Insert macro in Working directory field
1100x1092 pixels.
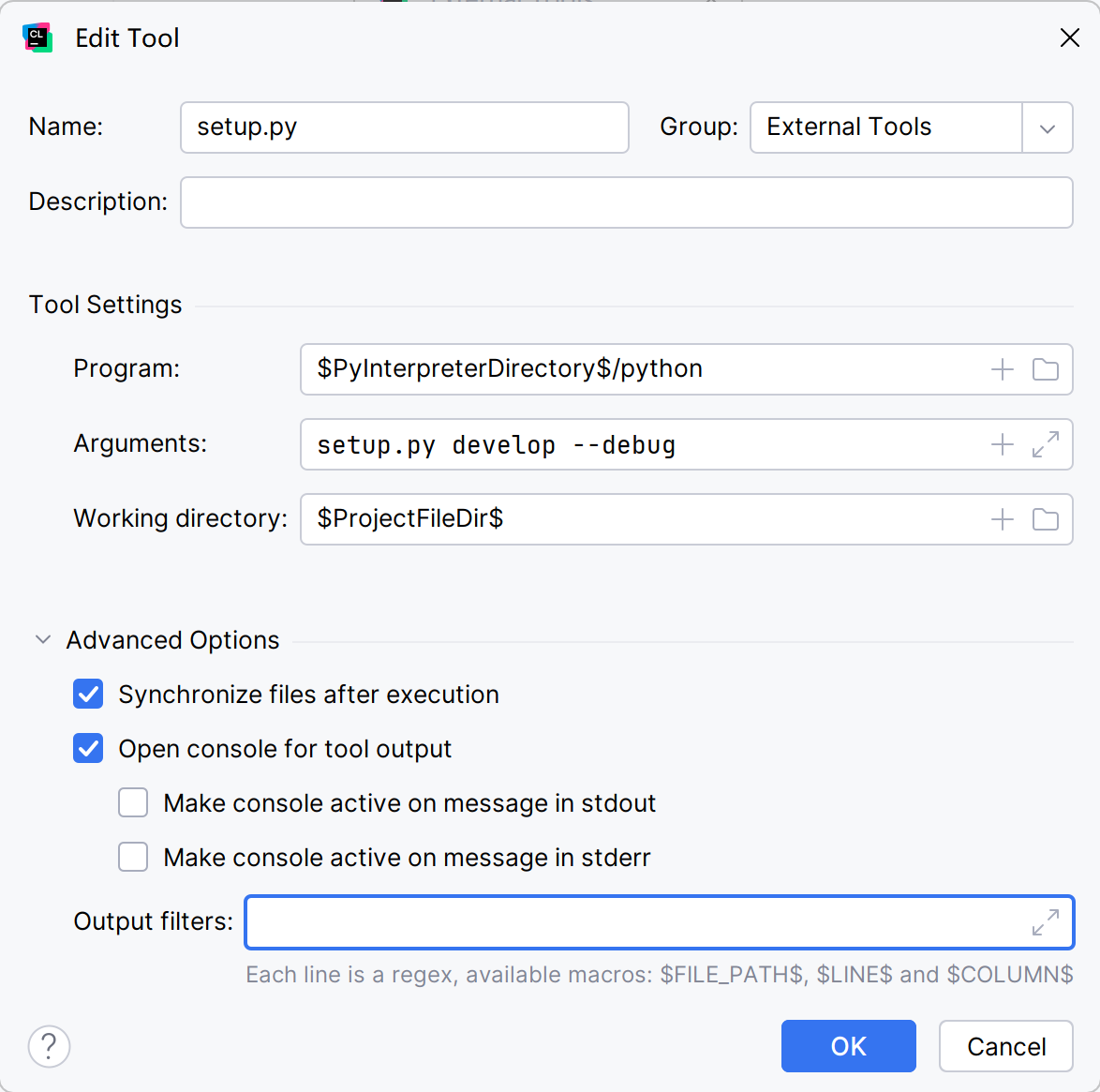tap(1002, 519)
